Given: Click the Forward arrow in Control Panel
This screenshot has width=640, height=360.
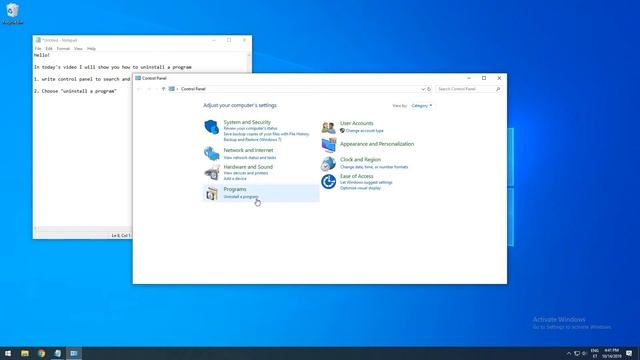Looking at the screenshot, I should (149, 89).
